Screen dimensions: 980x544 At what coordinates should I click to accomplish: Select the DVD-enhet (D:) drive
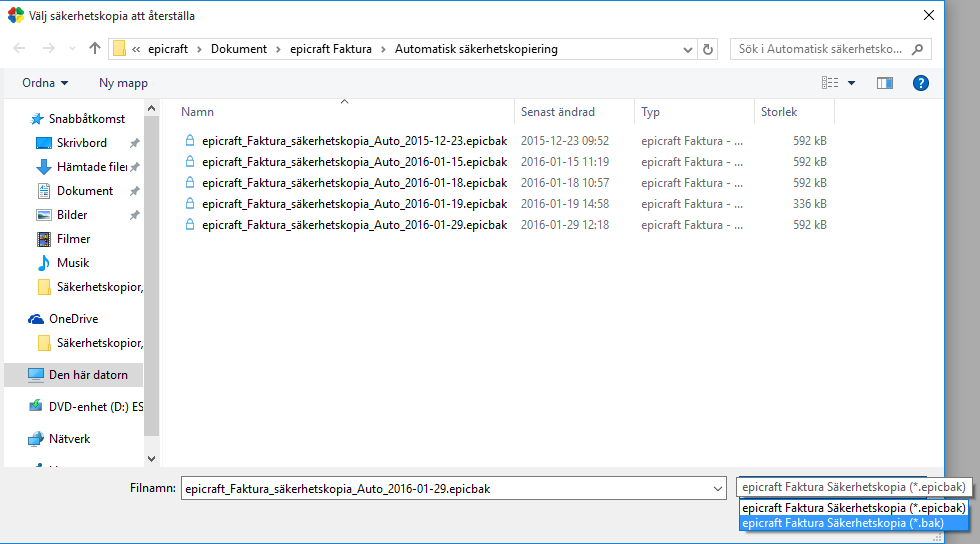click(96, 407)
